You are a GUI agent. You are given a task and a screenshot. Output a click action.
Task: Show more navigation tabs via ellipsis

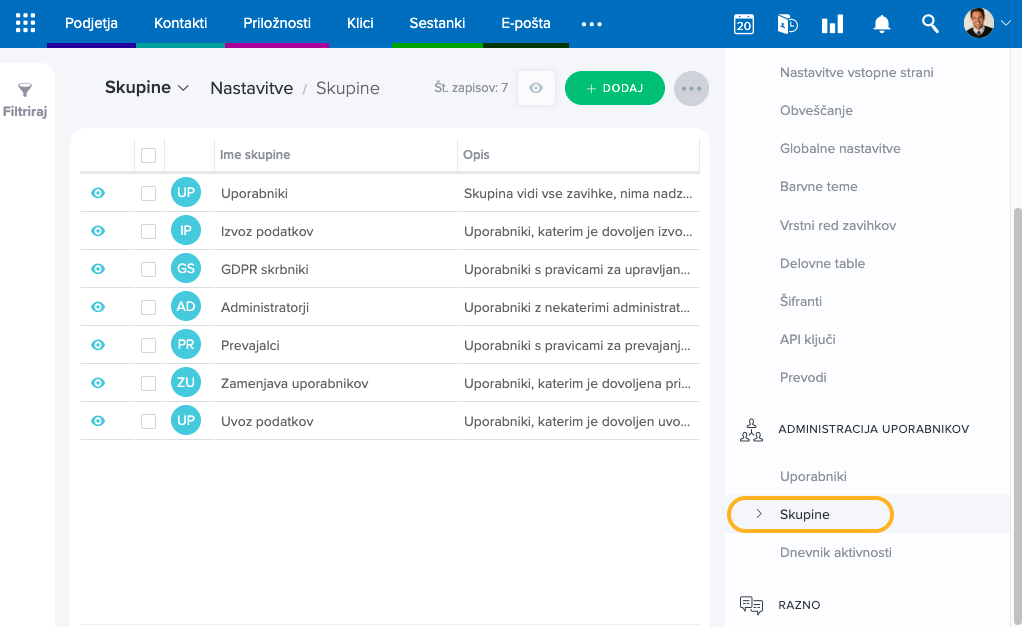coord(592,24)
